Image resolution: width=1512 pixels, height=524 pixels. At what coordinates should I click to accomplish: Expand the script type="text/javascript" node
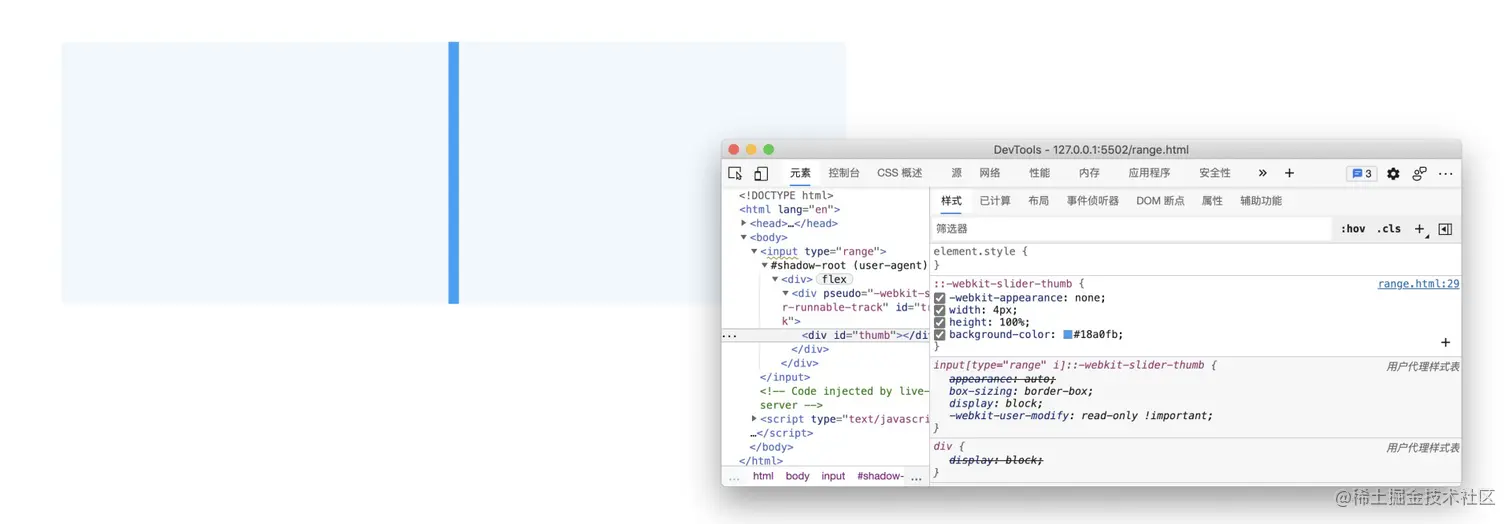tap(755, 419)
